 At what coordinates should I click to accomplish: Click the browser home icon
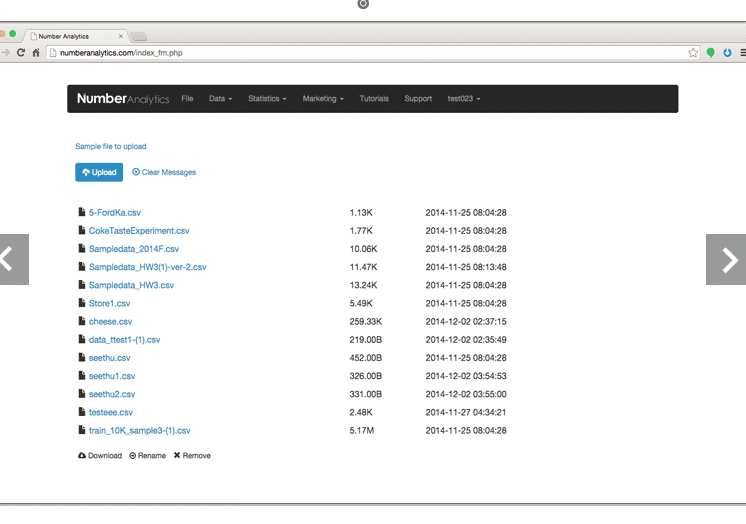point(37,52)
